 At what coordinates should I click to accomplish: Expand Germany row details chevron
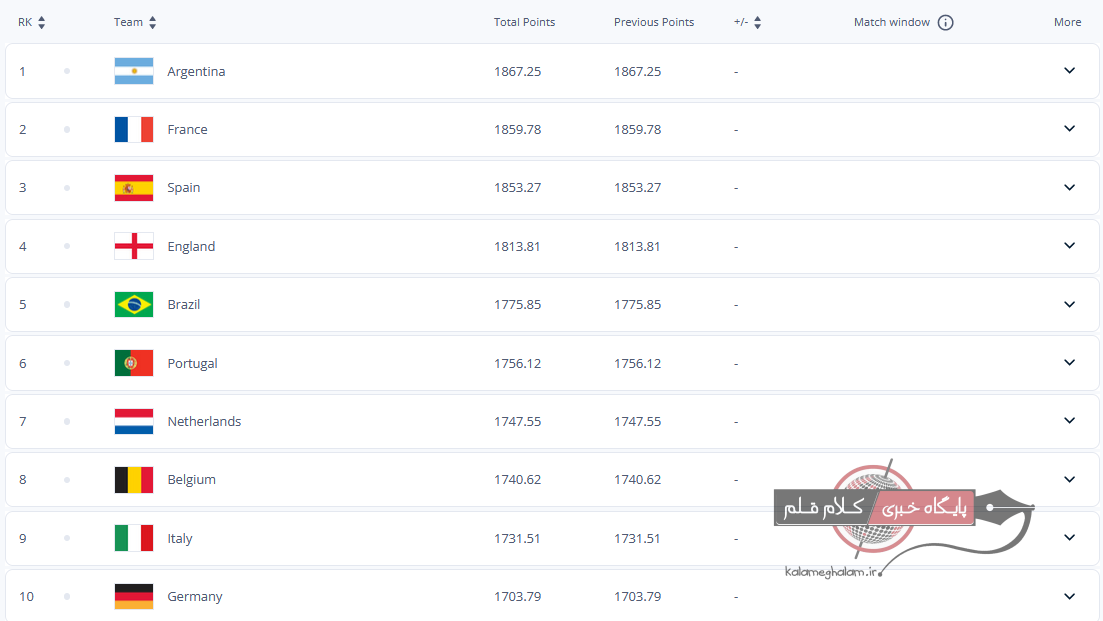[1069, 596]
